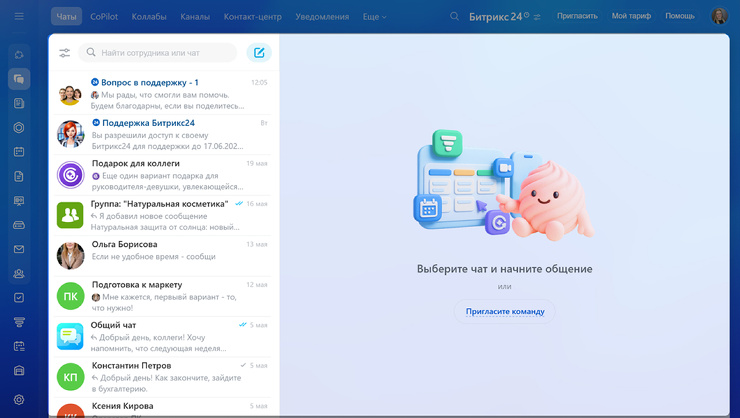740x418 pixels.
Task: Click the mail envelope icon in sidebar
Action: [19, 249]
